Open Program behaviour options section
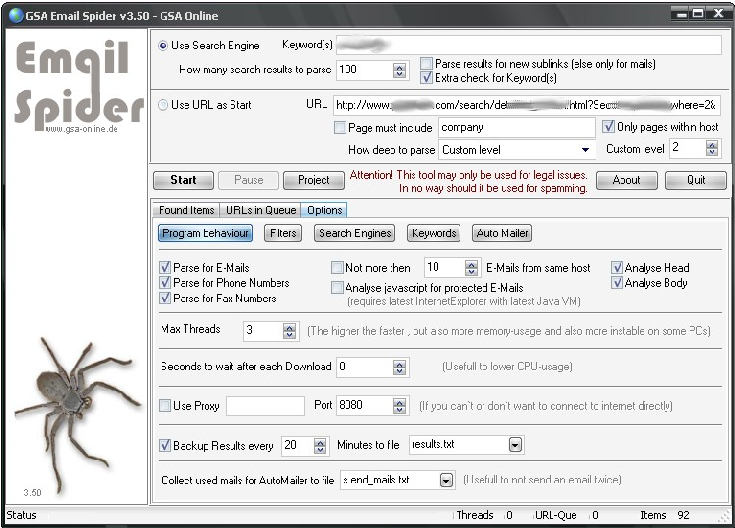The height and width of the screenshot is (528, 735). pos(205,233)
